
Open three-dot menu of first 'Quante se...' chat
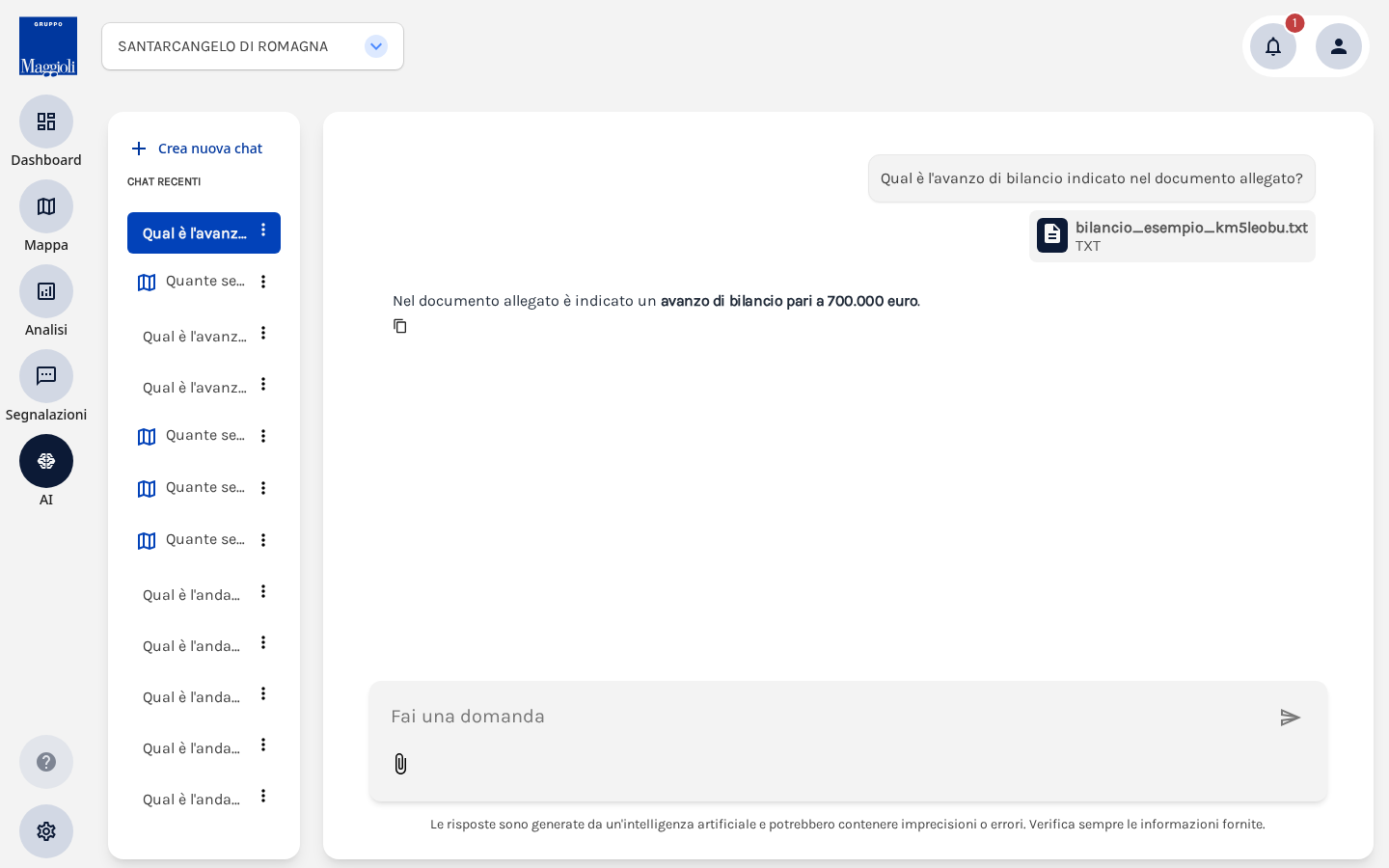263,282
